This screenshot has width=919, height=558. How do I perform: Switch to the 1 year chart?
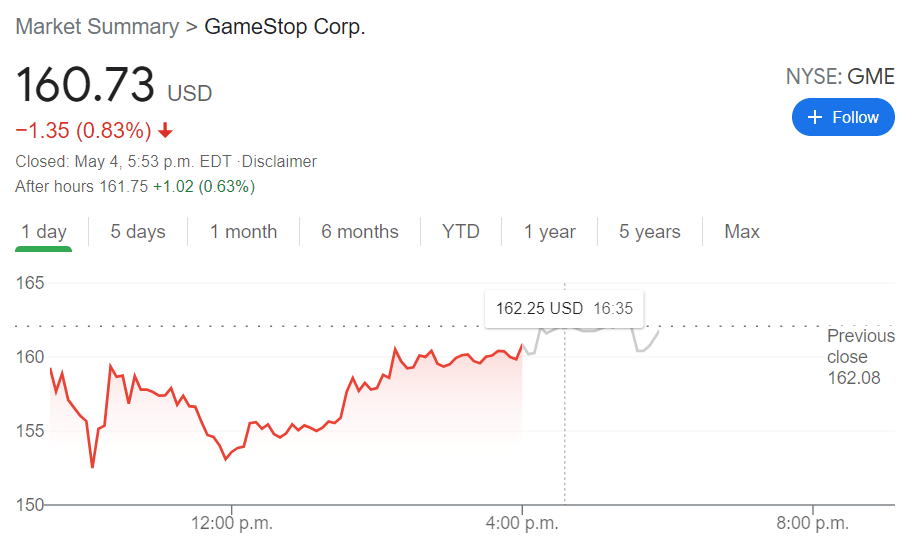pyautogui.click(x=550, y=232)
